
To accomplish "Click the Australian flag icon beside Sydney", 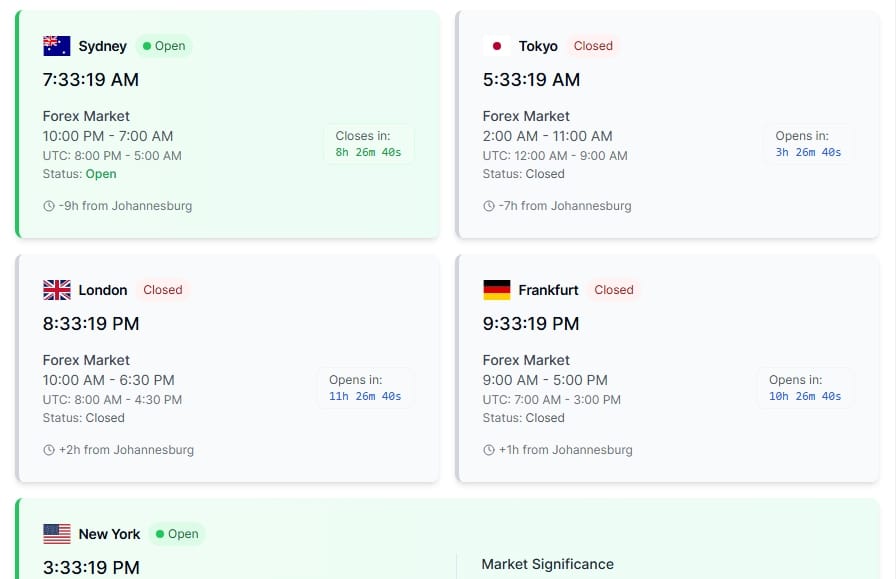I will (x=56, y=46).
